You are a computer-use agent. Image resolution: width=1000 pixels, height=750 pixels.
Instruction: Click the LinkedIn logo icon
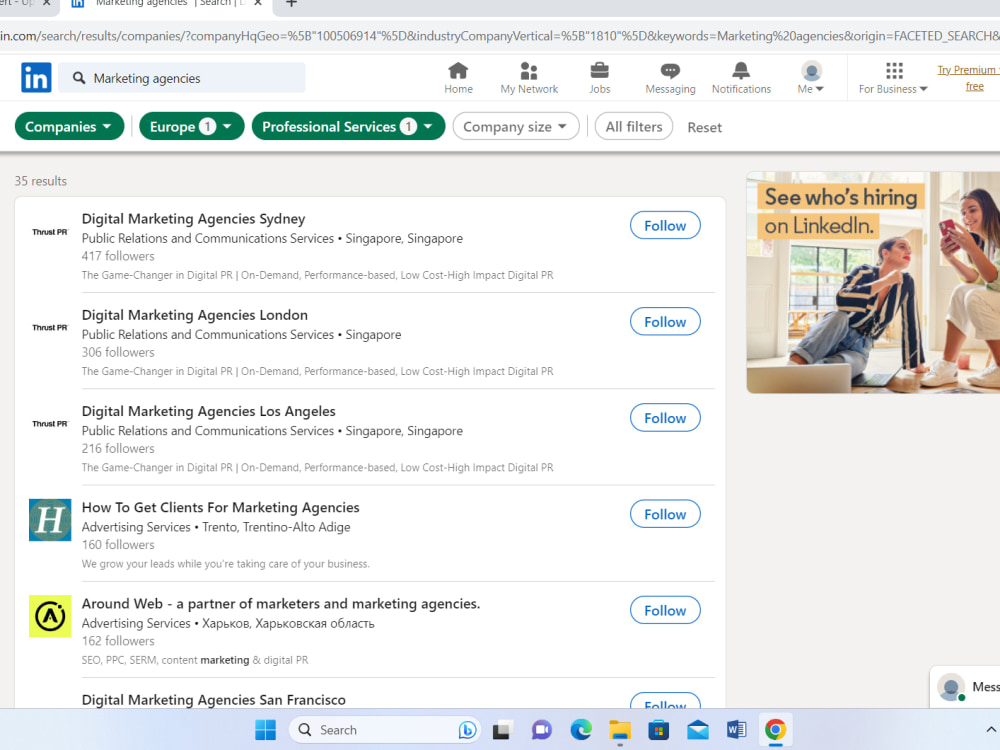[36, 78]
